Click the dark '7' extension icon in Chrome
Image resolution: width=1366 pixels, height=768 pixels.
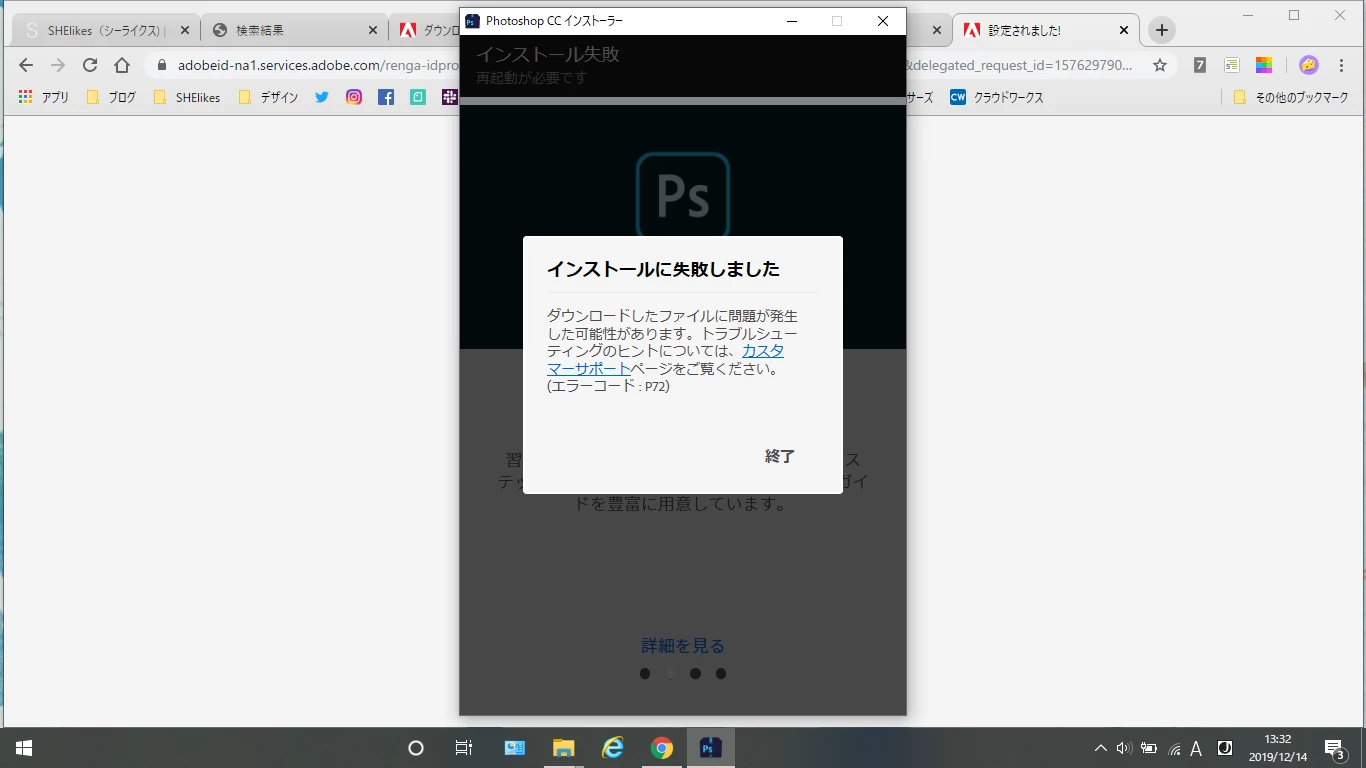pyautogui.click(x=1200, y=65)
